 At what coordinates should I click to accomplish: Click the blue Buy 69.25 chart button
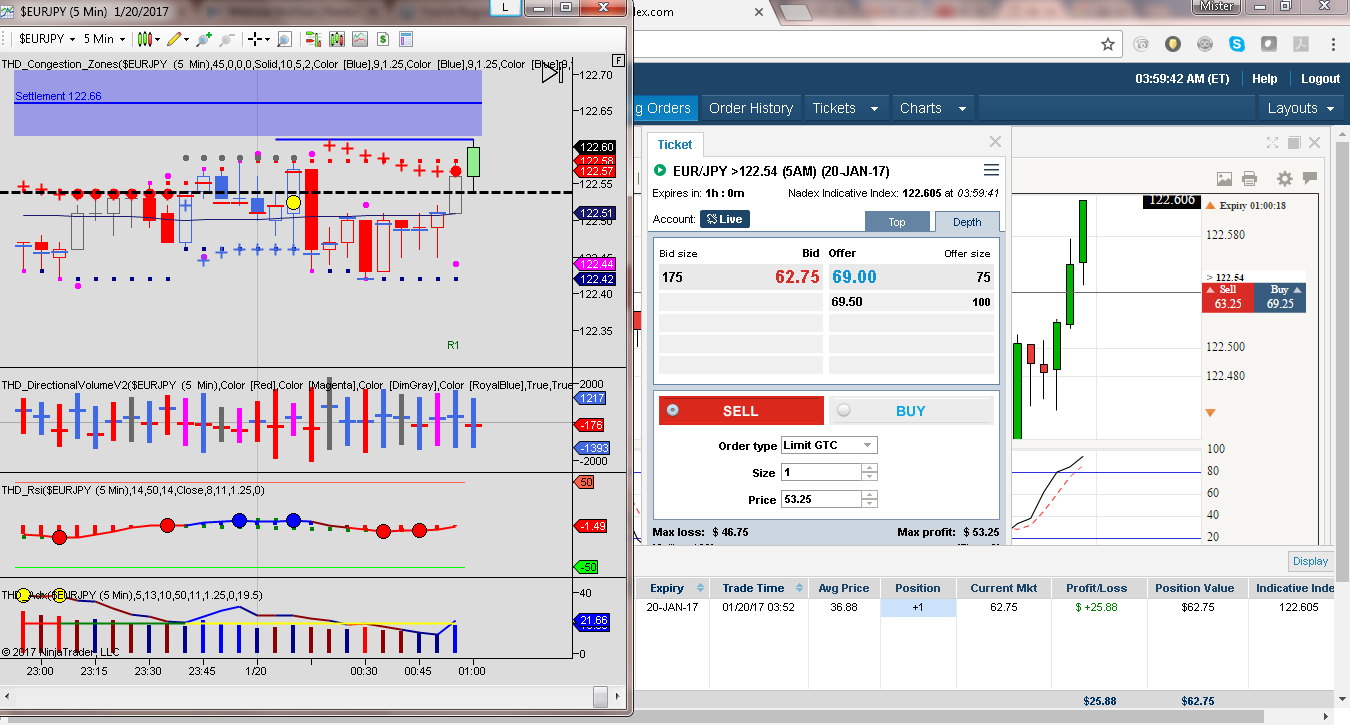coord(1280,297)
